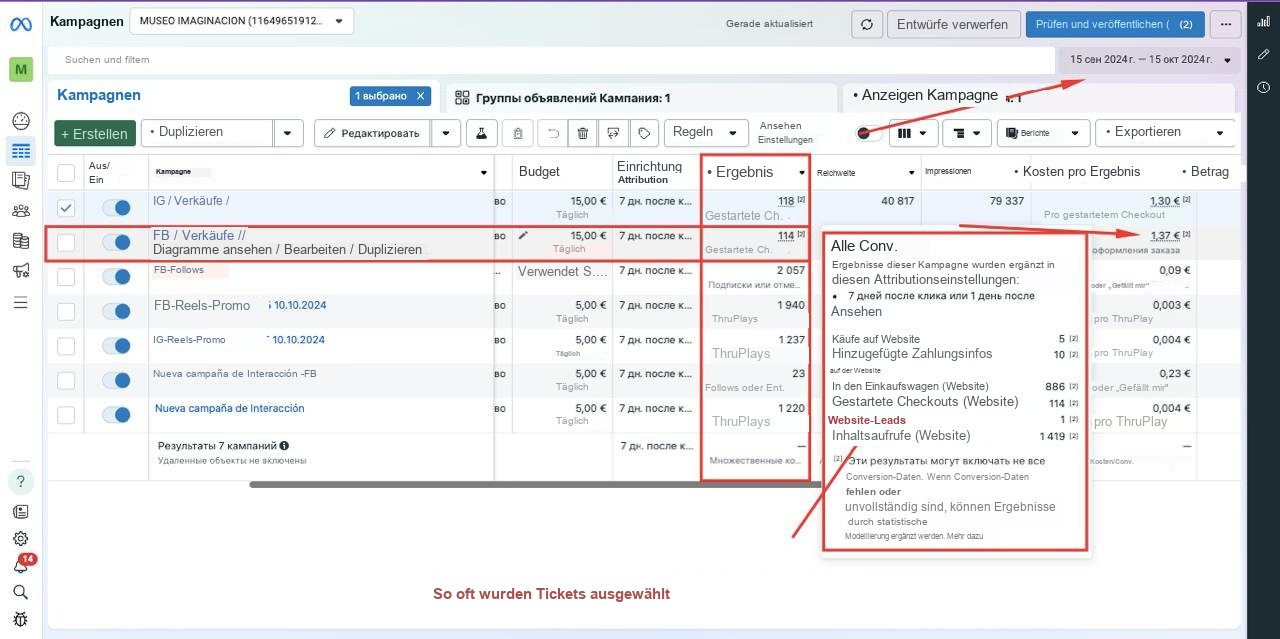Turn off the IG / Verkäufe campaign switch

coord(116,208)
